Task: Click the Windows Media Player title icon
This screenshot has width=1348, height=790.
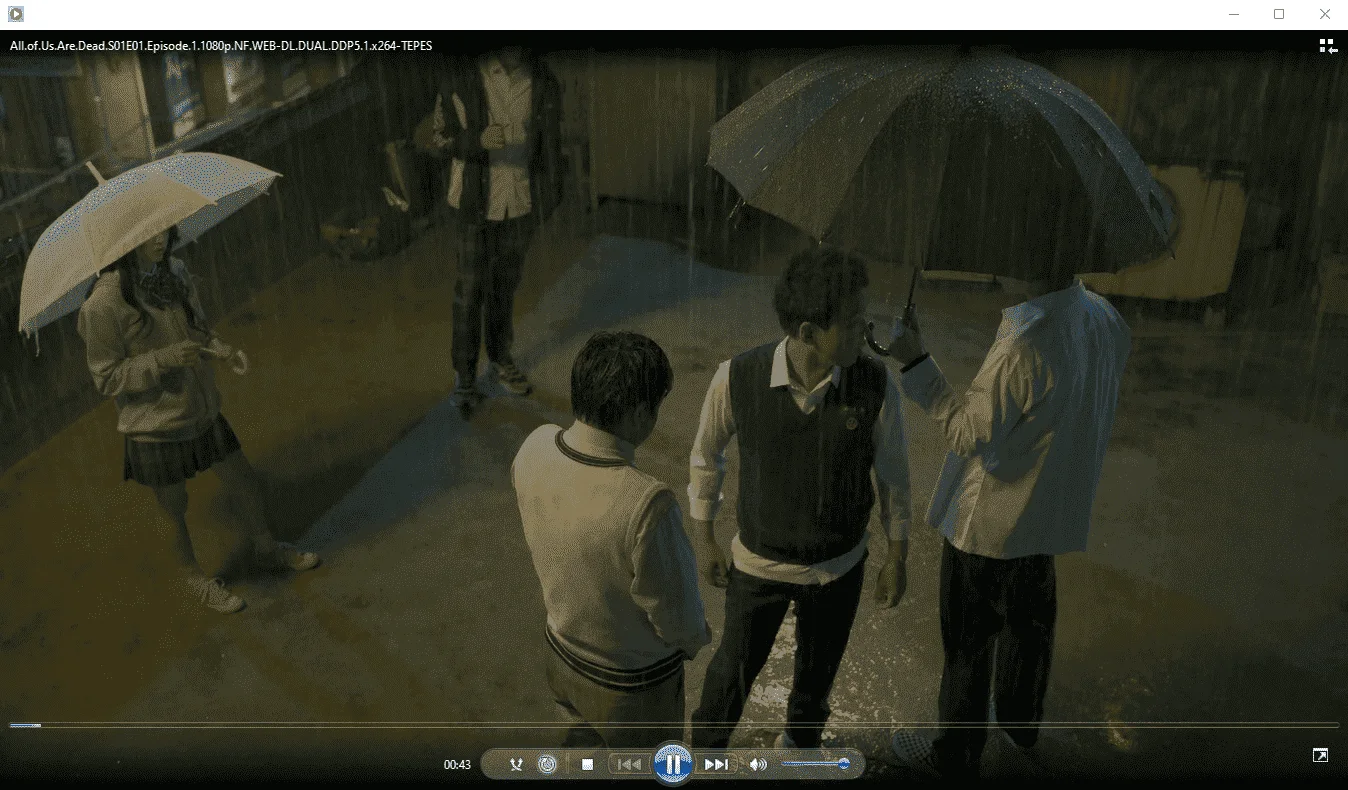Action: [x=15, y=14]
